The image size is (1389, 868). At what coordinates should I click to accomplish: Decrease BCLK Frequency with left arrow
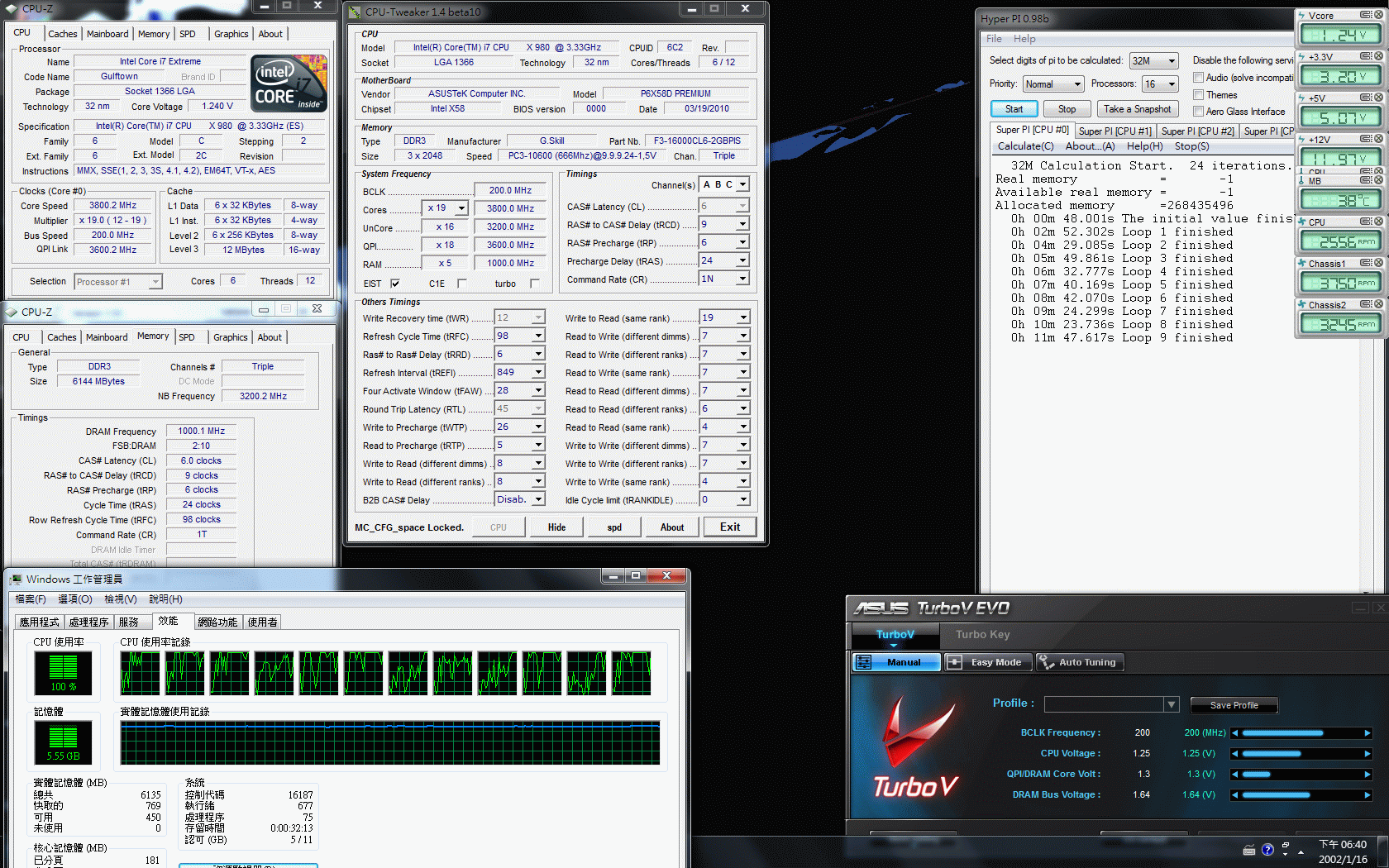(1235, 733)
